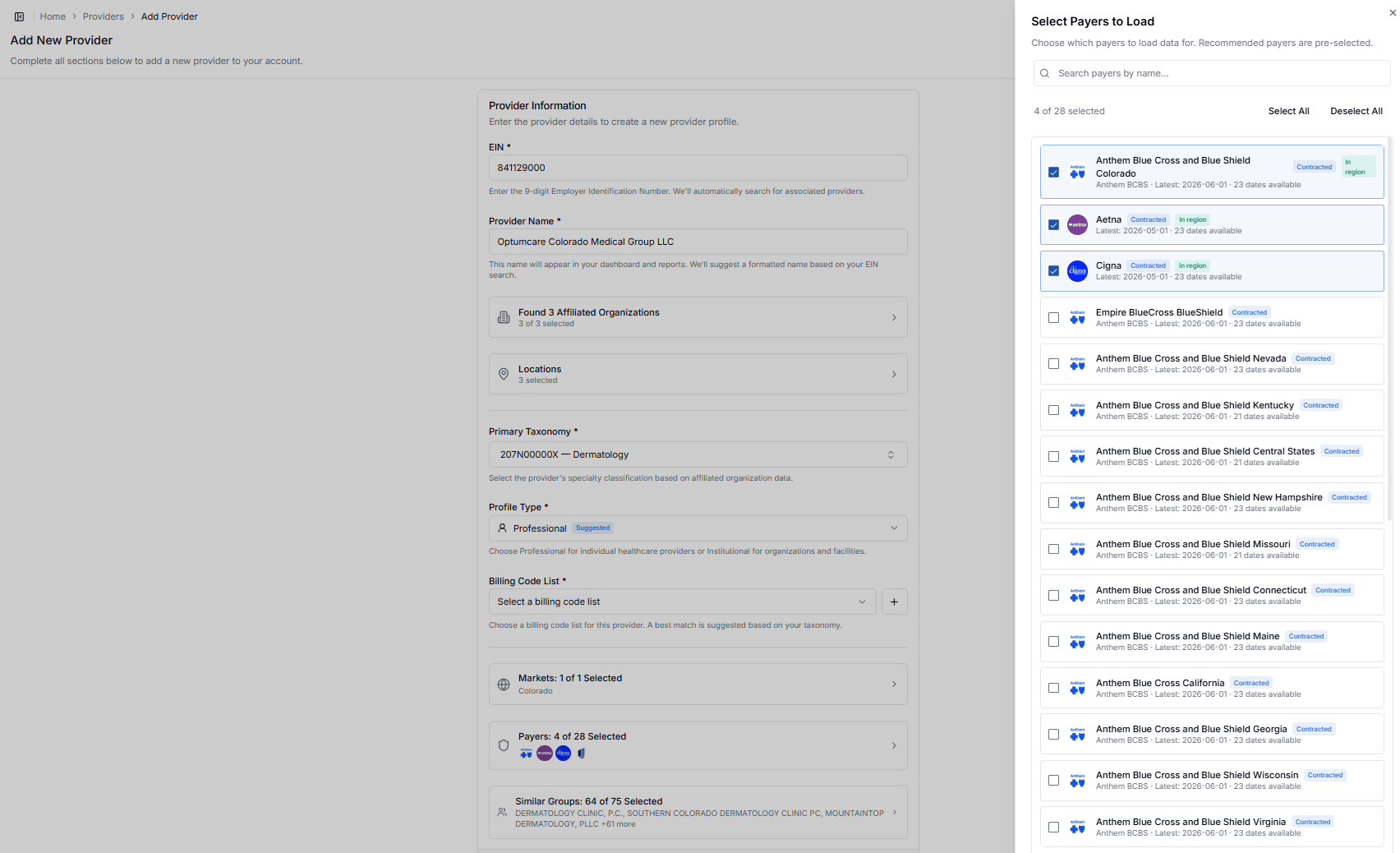Screen dimensions: 1400x853
Task: Click the Cigna blue logo in payer list
Action: [1077, 270]
